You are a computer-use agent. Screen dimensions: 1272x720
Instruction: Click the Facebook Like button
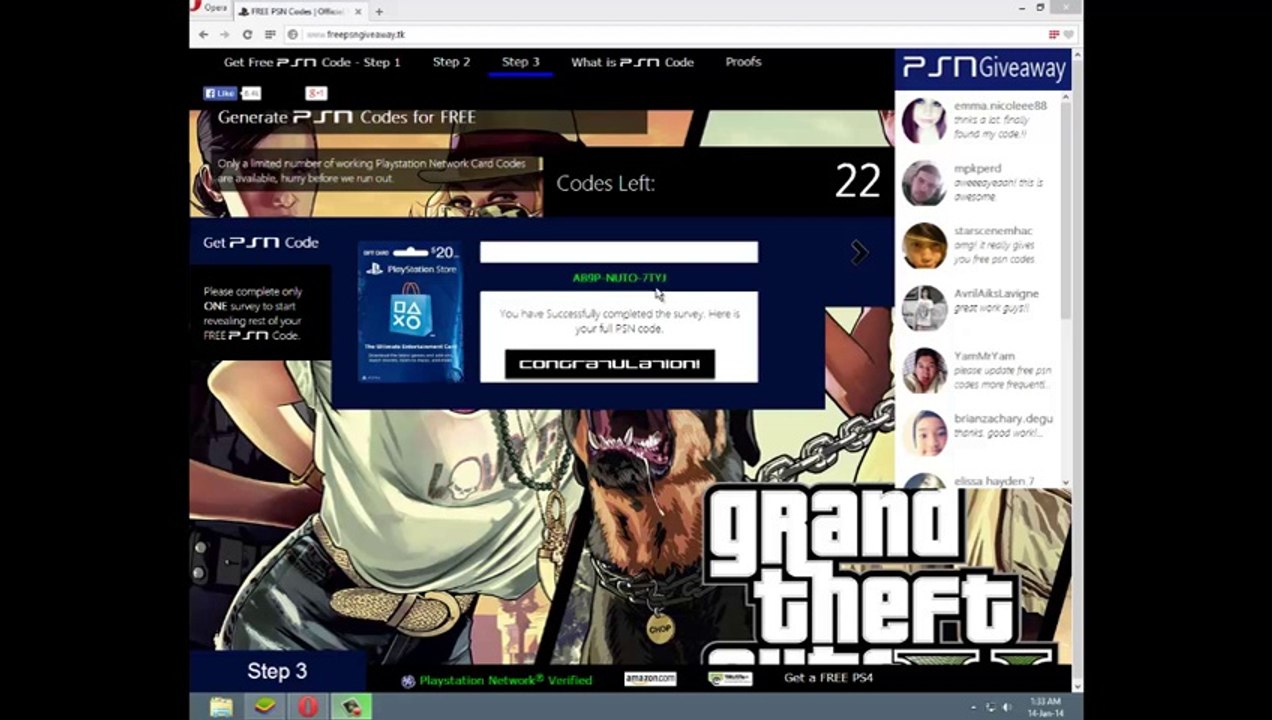click(x=220, y=93)
